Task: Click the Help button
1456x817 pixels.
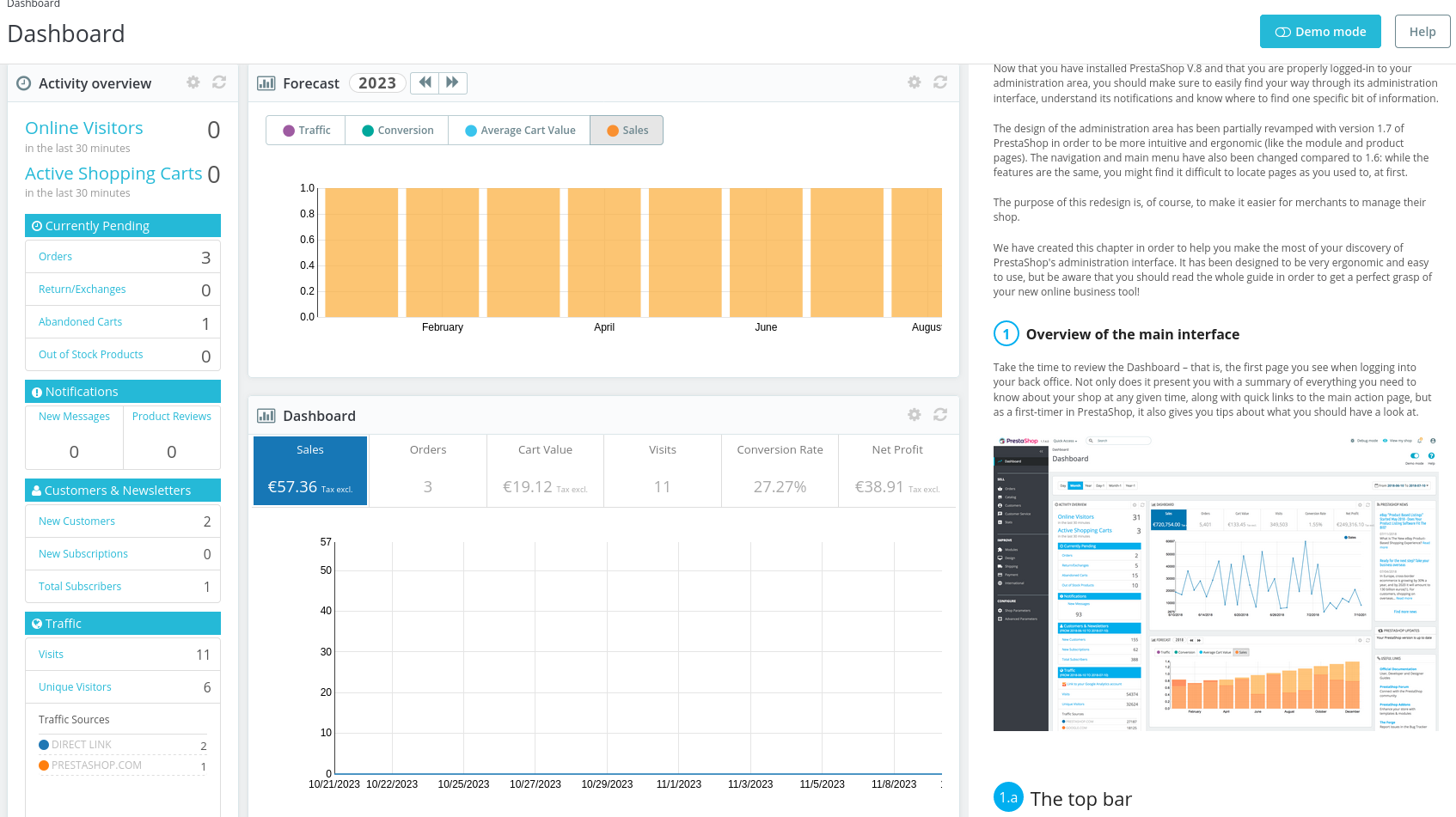Action: pos(1422,31)
